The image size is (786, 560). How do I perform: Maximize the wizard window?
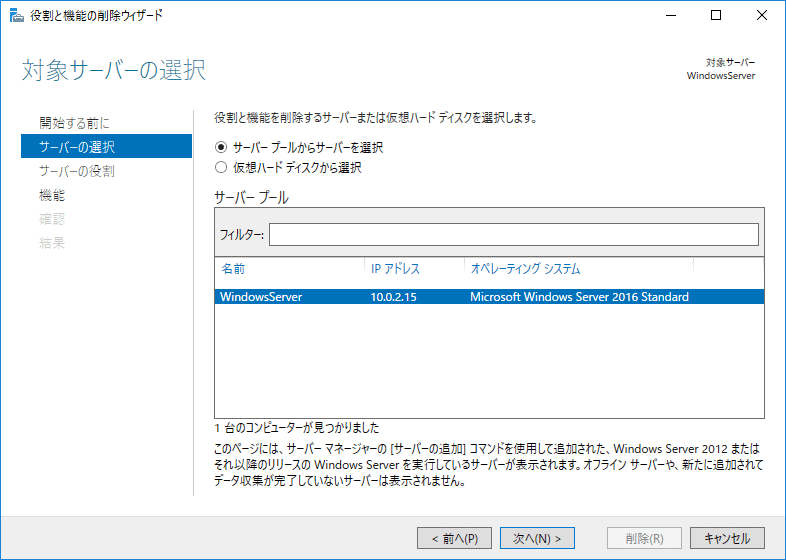click(x=716, y=15)
